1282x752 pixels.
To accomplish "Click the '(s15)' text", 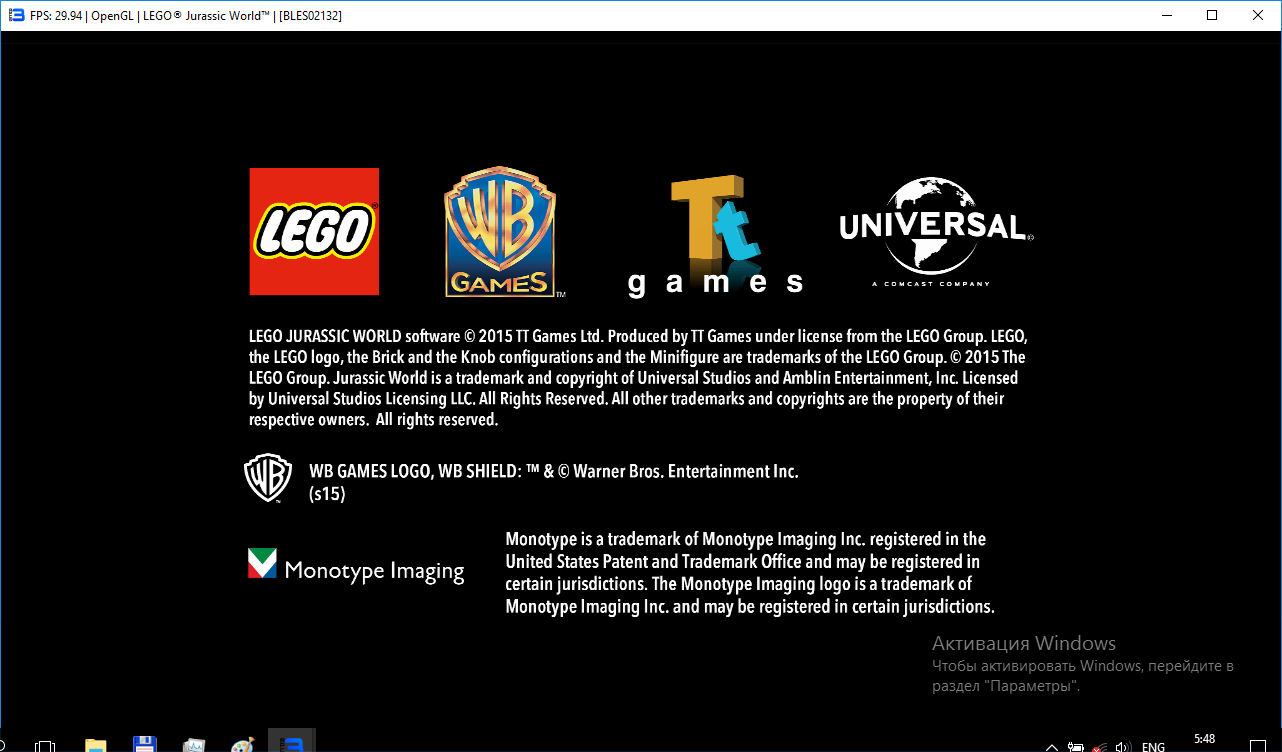I will click(327, 494).
